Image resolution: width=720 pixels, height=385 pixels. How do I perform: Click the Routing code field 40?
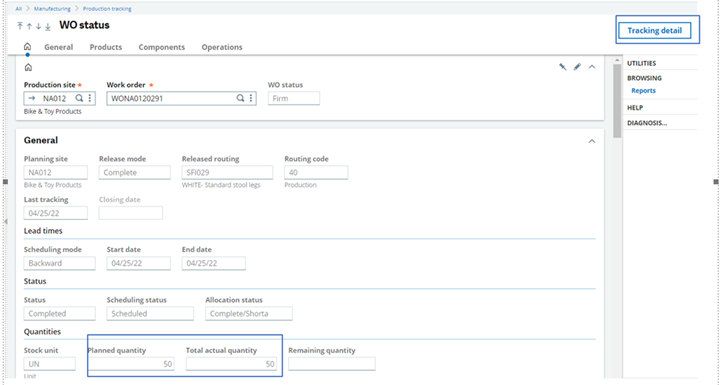point(316,172)
